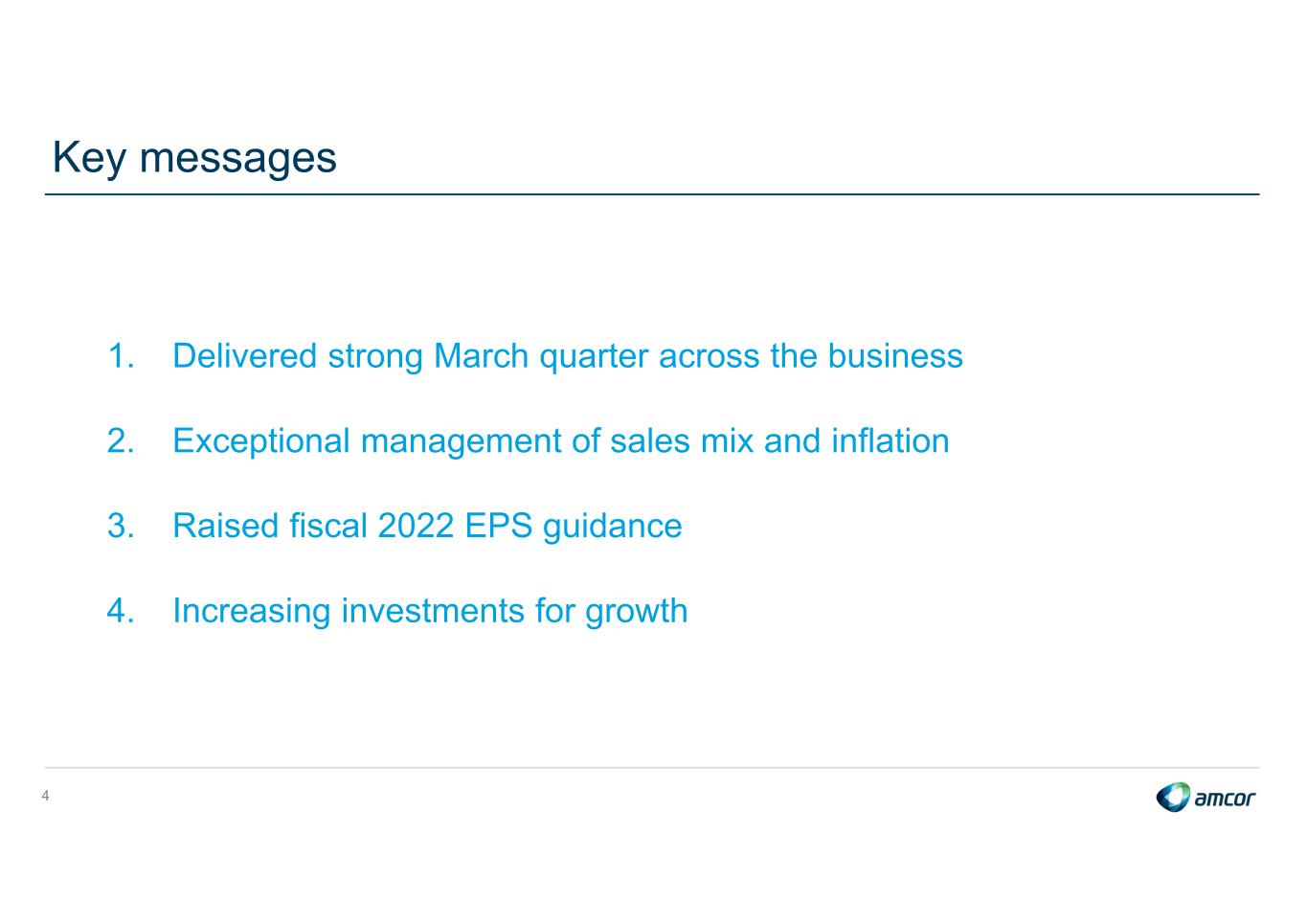
Task: Click the dark line under the title
Action: [652, 194]
